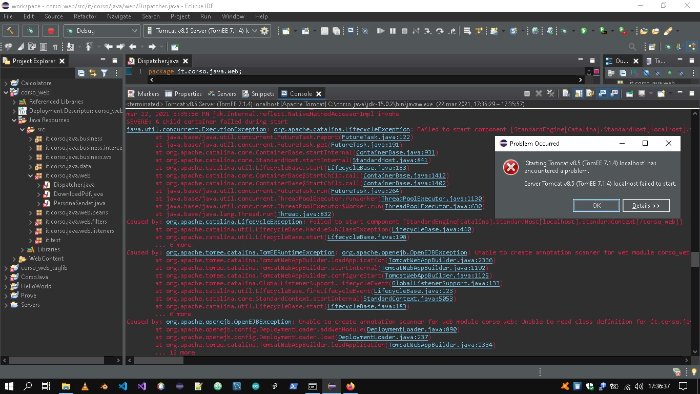Screen dimensions: 700x394
Task: Open the File menu
Action: (x=8, y=17)
